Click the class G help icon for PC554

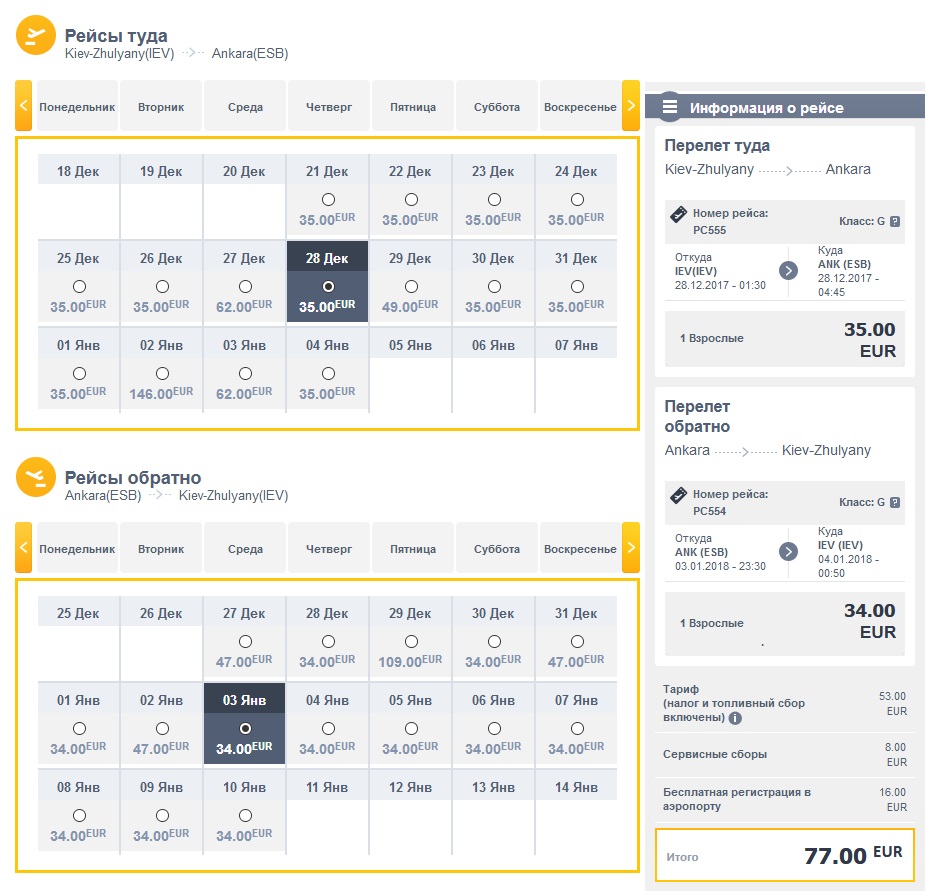(895, 502)
